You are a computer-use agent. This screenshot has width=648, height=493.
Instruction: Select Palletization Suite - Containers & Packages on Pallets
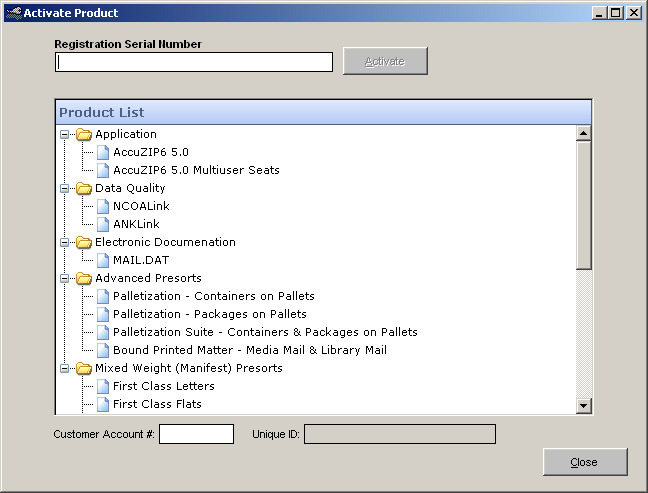point(265,332)
